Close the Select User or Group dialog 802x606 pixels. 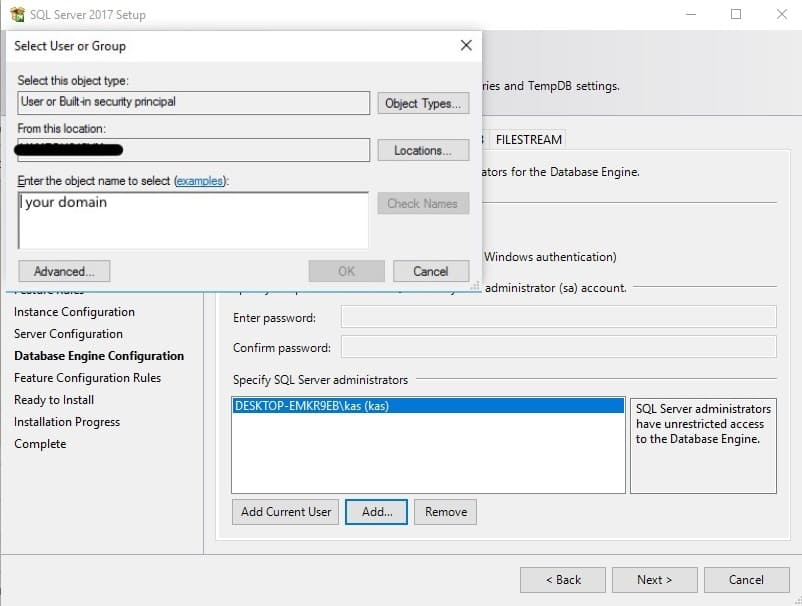[x=465, y=45]
